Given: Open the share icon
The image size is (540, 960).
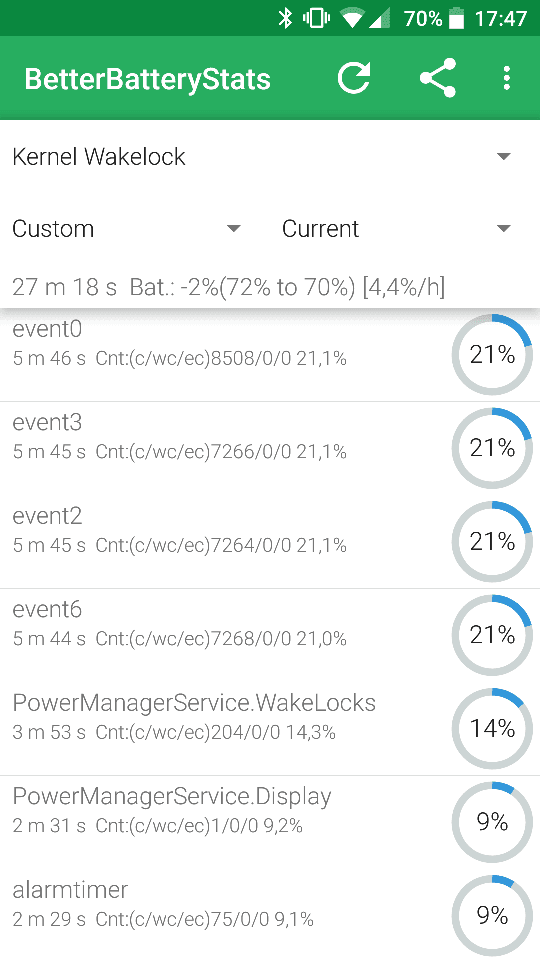Looking at the screenshot, I should pyautogui.click(x=438, y=78).
